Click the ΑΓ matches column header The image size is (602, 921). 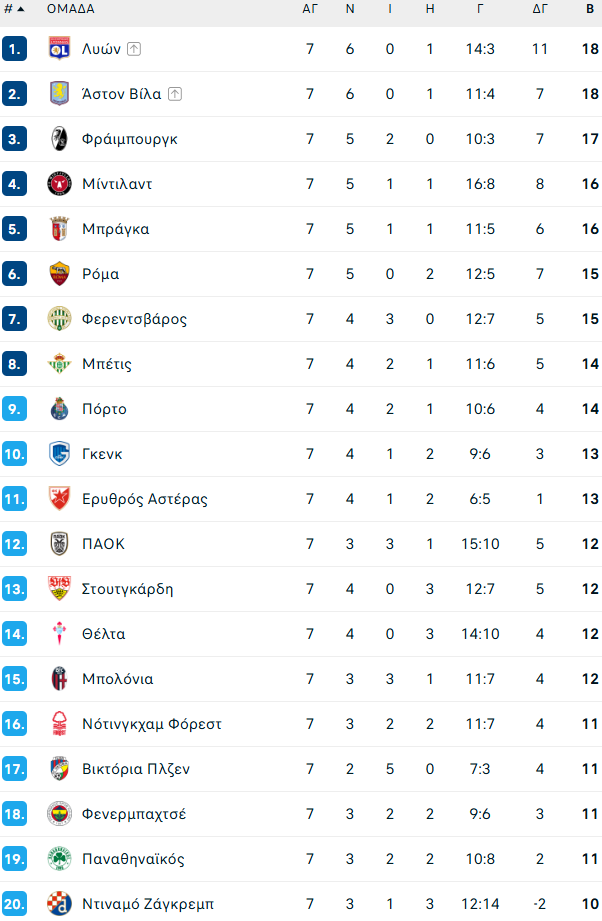pyautogui.click(x=310, y=11)
